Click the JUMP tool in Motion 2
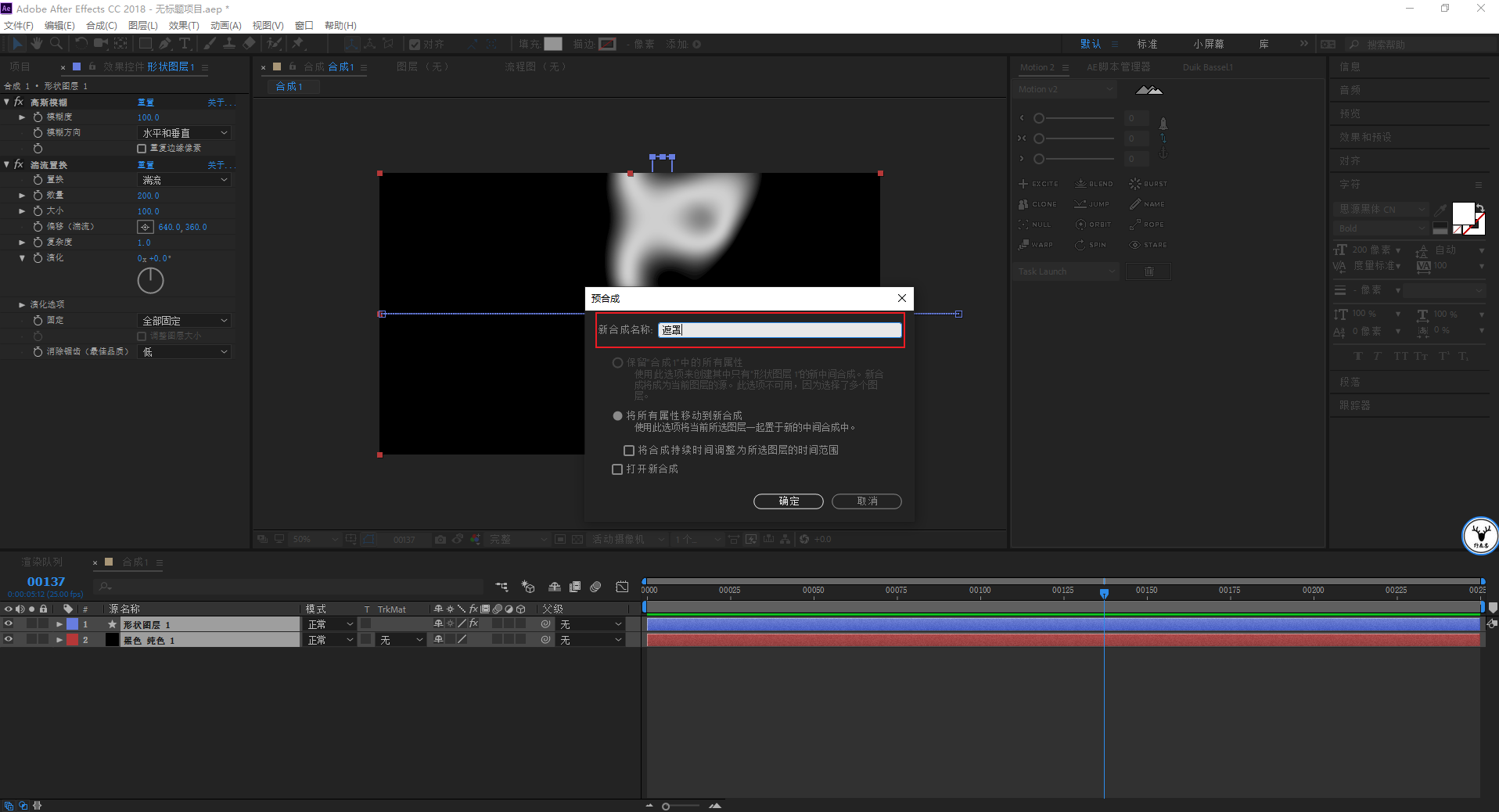 pyautogui.click(x=1091, y=204)
